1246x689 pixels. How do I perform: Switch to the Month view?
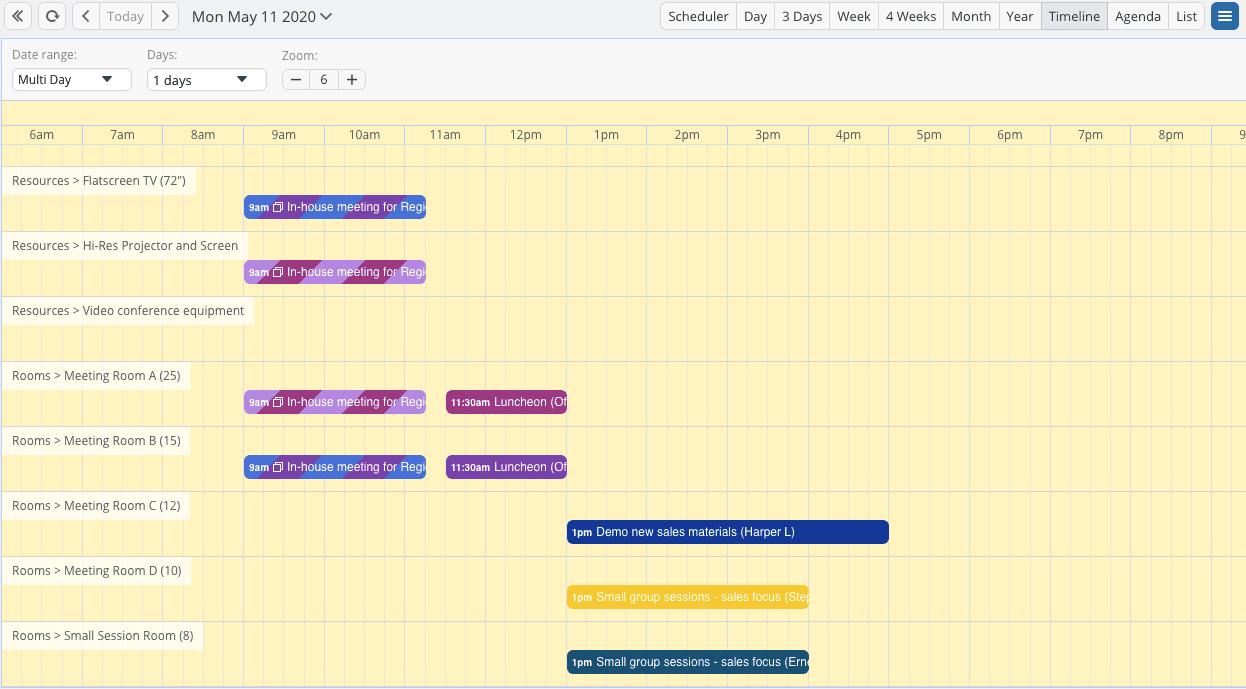point(970,16)
